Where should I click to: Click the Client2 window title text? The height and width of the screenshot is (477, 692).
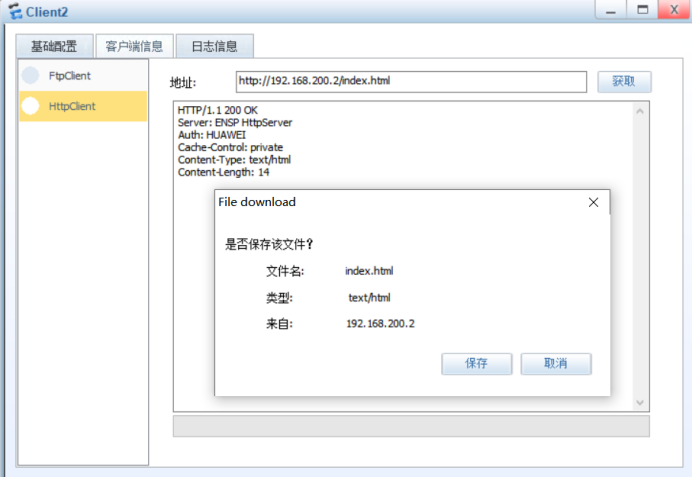pyautogui.click(x=47, y=12)
